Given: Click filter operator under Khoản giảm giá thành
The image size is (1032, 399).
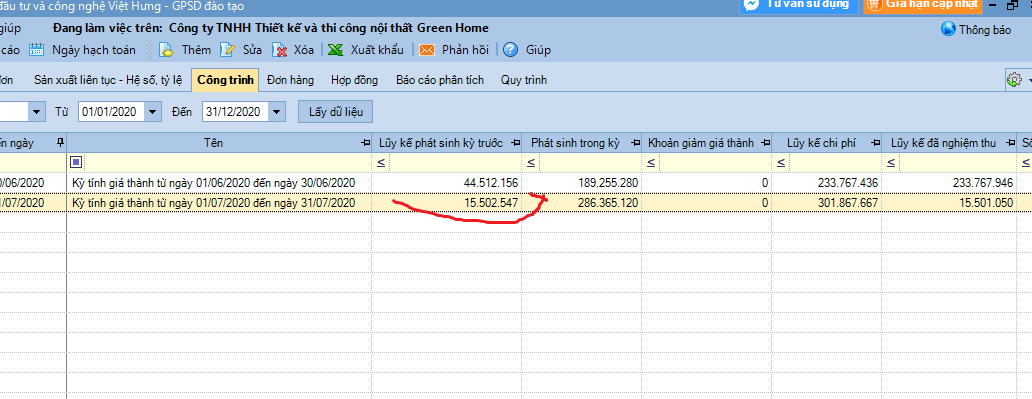Looking at the screenshot, I should 650,162.
